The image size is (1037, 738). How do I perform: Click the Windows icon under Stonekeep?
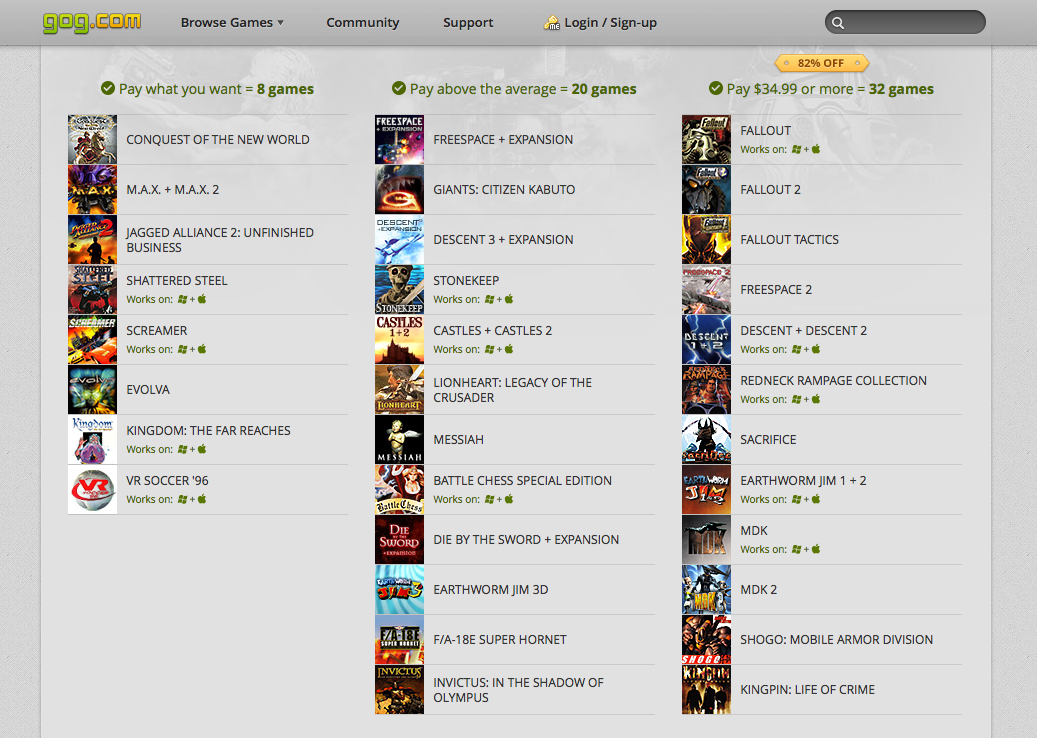click(489, 300)
